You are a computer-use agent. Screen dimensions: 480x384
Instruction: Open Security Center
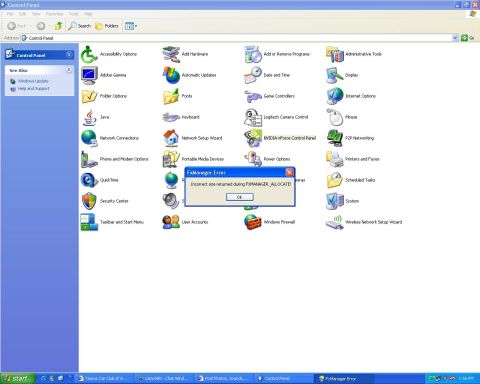(105, 201)
